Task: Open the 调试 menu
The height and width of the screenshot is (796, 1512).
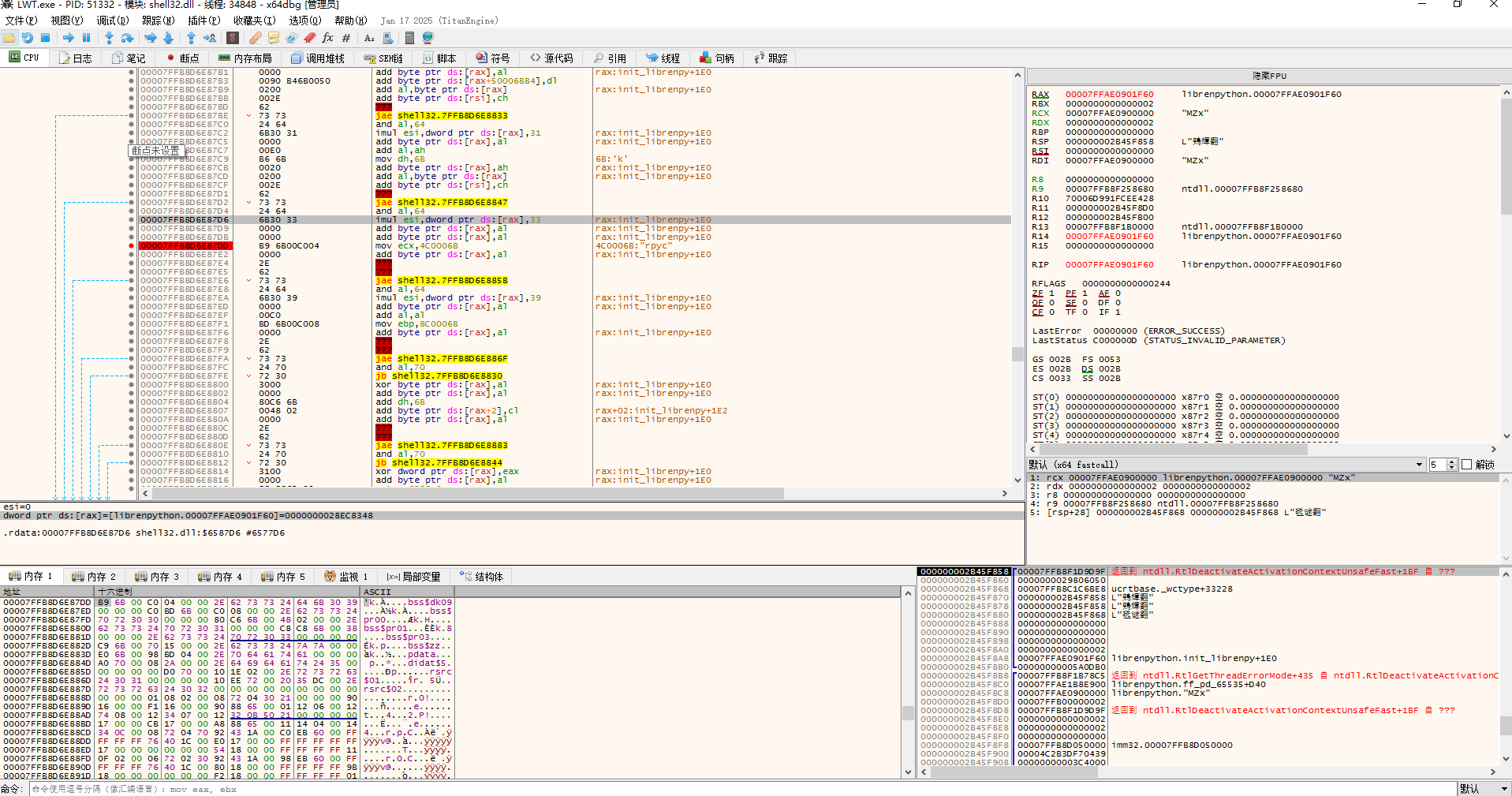Action: 111,21
